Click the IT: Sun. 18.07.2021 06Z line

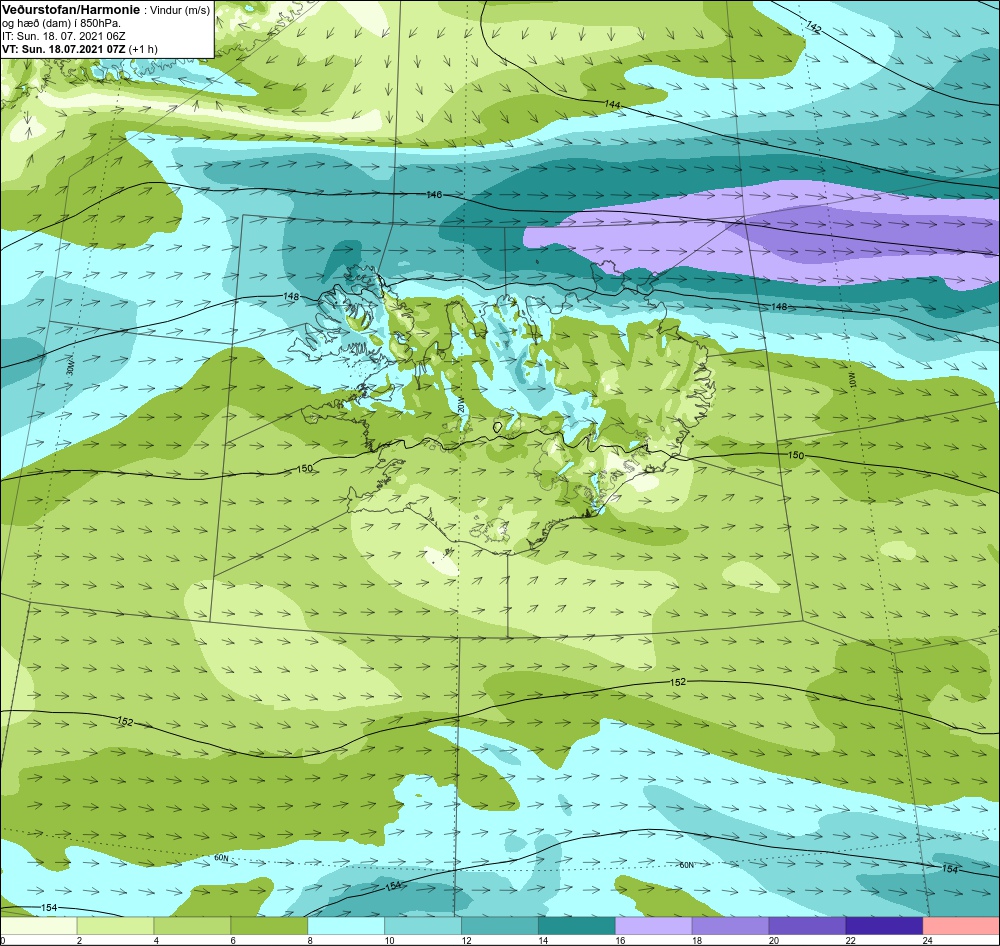(x=64, y=36)
